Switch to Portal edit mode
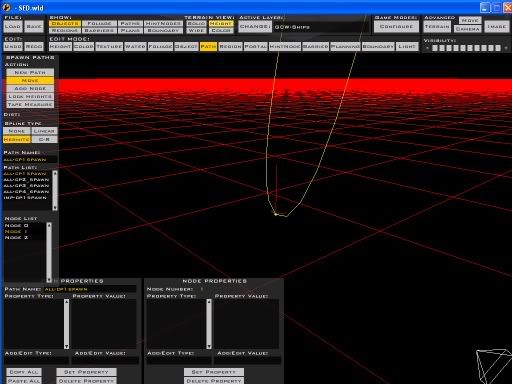This screenshot has width=512, height=384. click(x=256, y=46)
